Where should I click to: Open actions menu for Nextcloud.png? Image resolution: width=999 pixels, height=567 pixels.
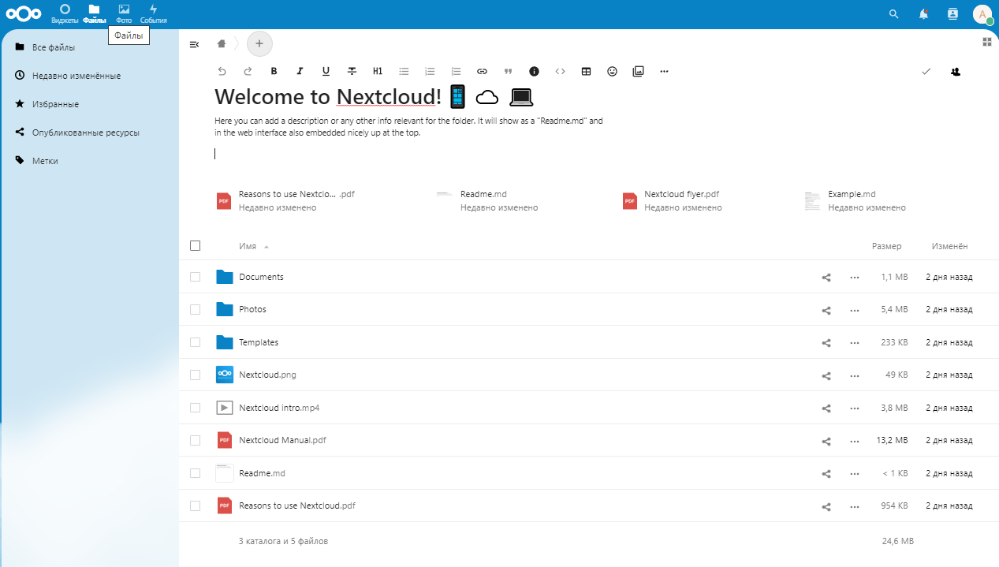854,376
